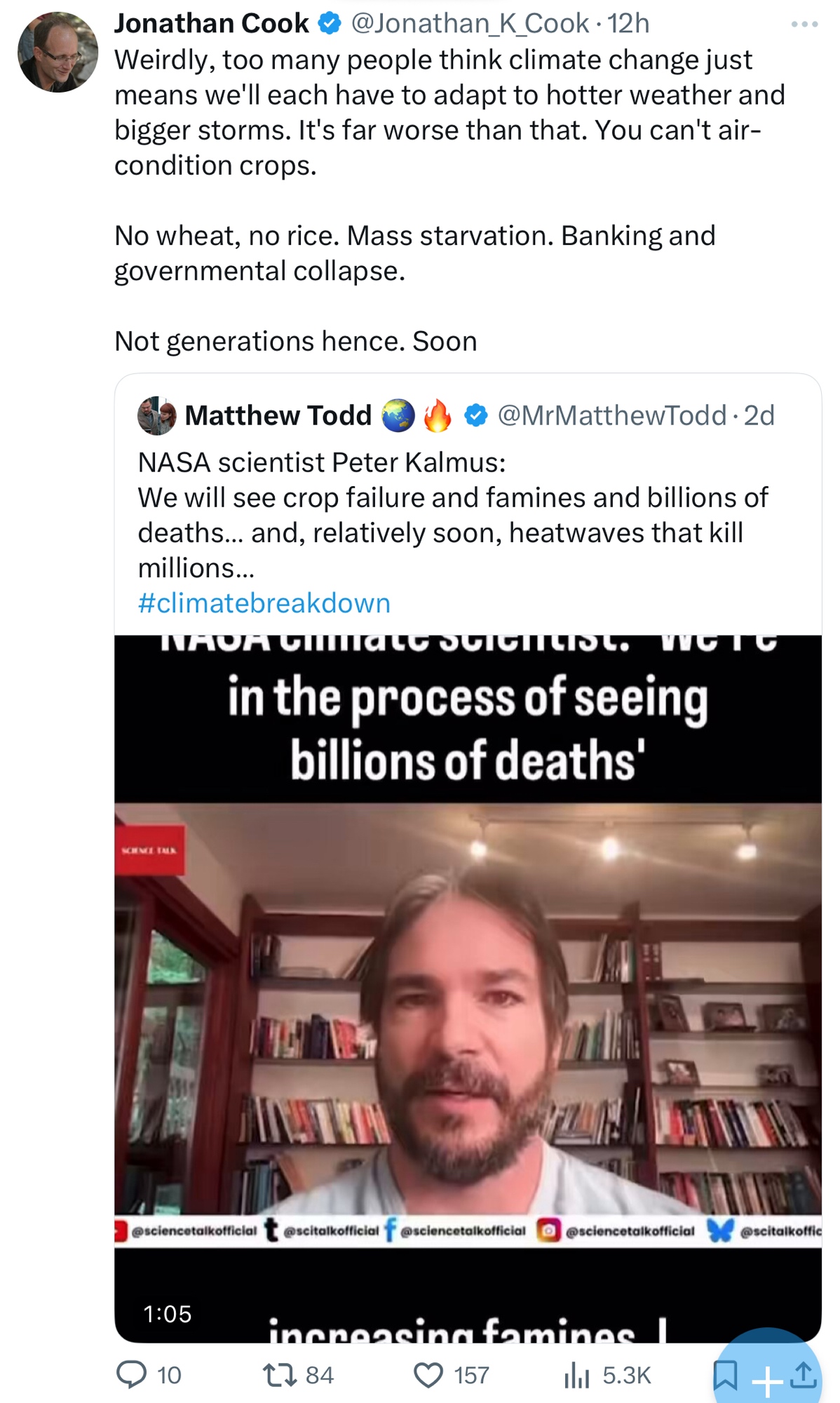View analytics icon showing 5.3K views
The image size is (840, 1403).
[576, 1375]
